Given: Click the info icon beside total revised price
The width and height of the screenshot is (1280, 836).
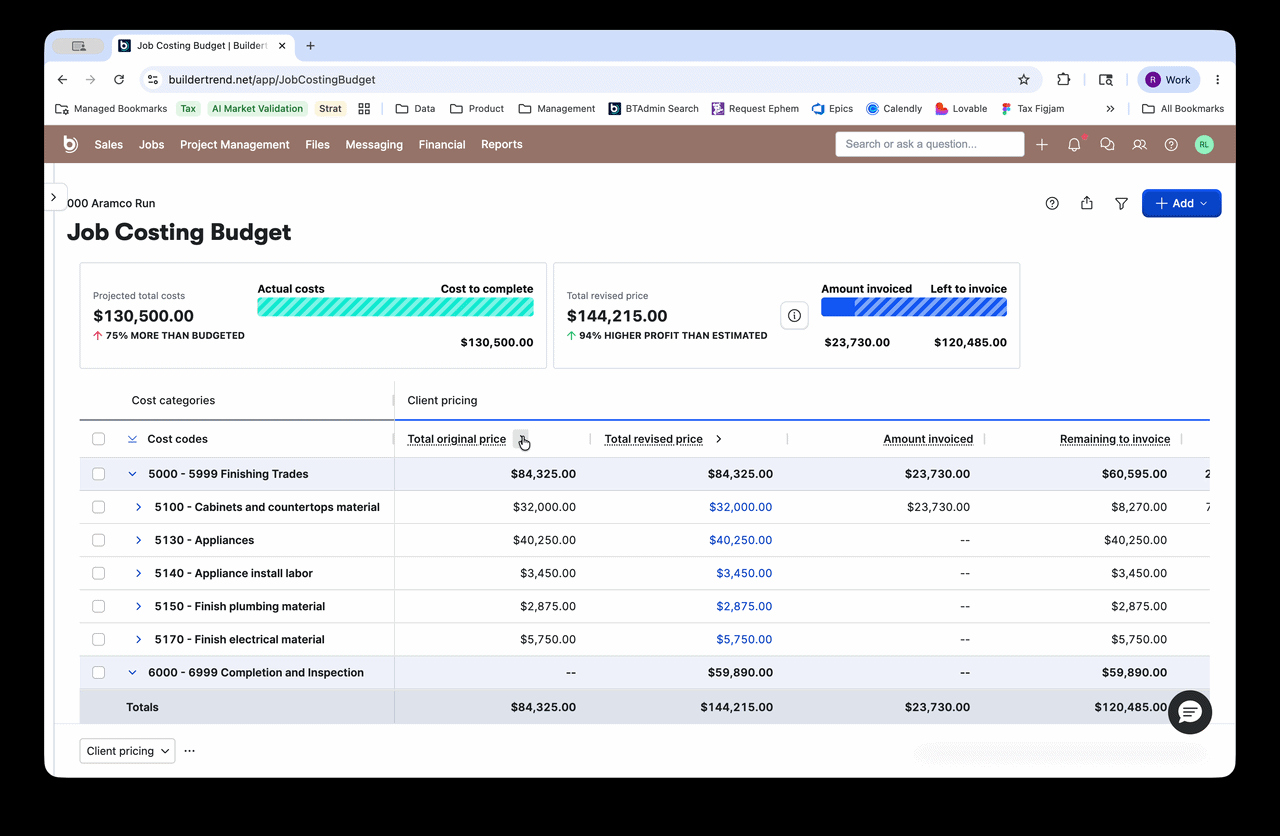Looking at the screenshot, I should pos(794,316).
